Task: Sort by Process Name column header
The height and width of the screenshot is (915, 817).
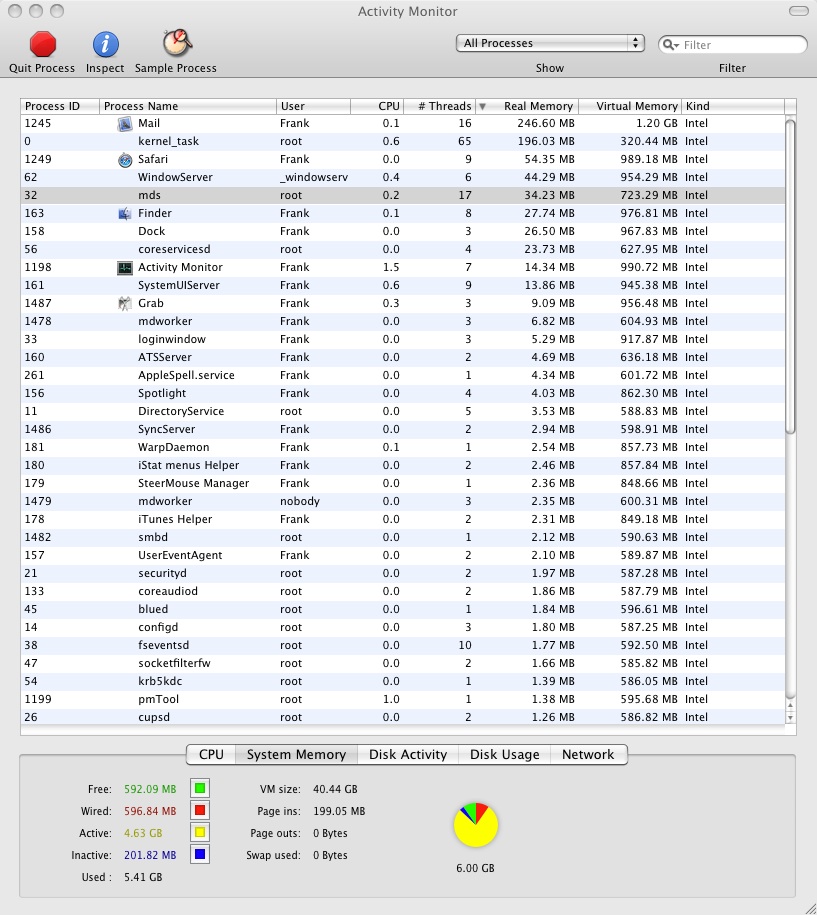Action: tap(188, 106)
